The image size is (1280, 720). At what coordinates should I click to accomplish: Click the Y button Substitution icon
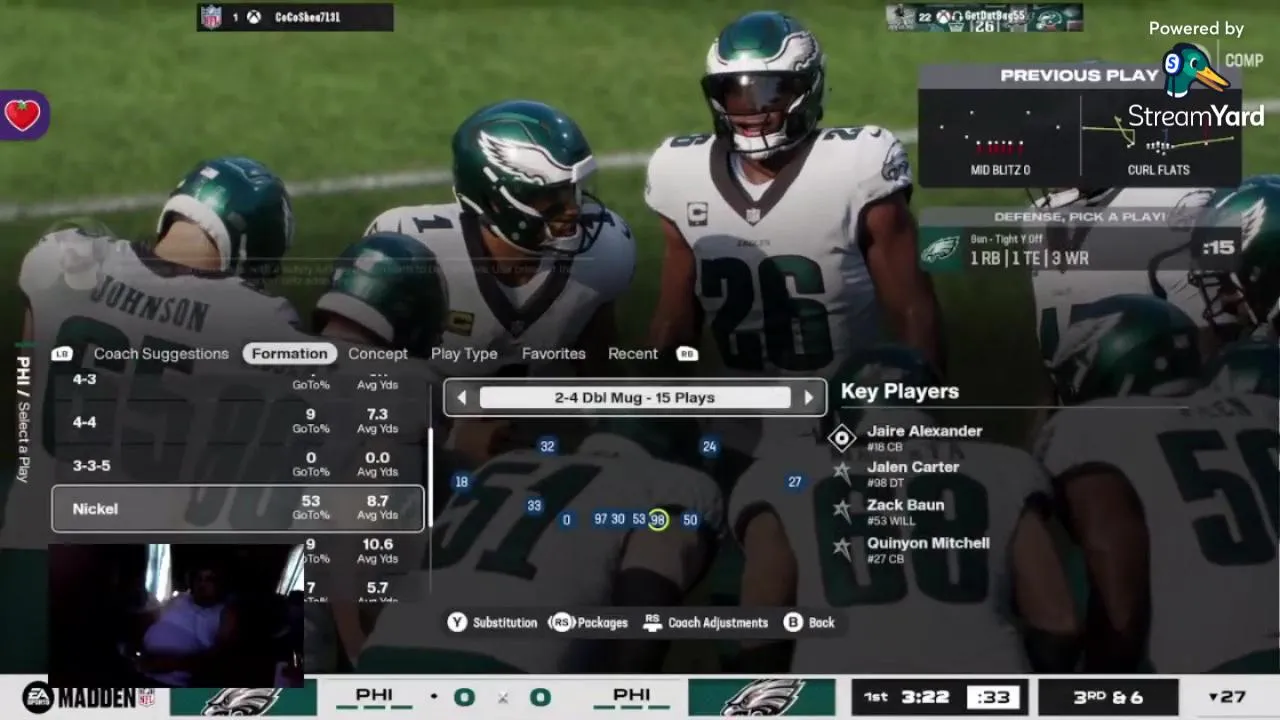click(x=457, y=622)
